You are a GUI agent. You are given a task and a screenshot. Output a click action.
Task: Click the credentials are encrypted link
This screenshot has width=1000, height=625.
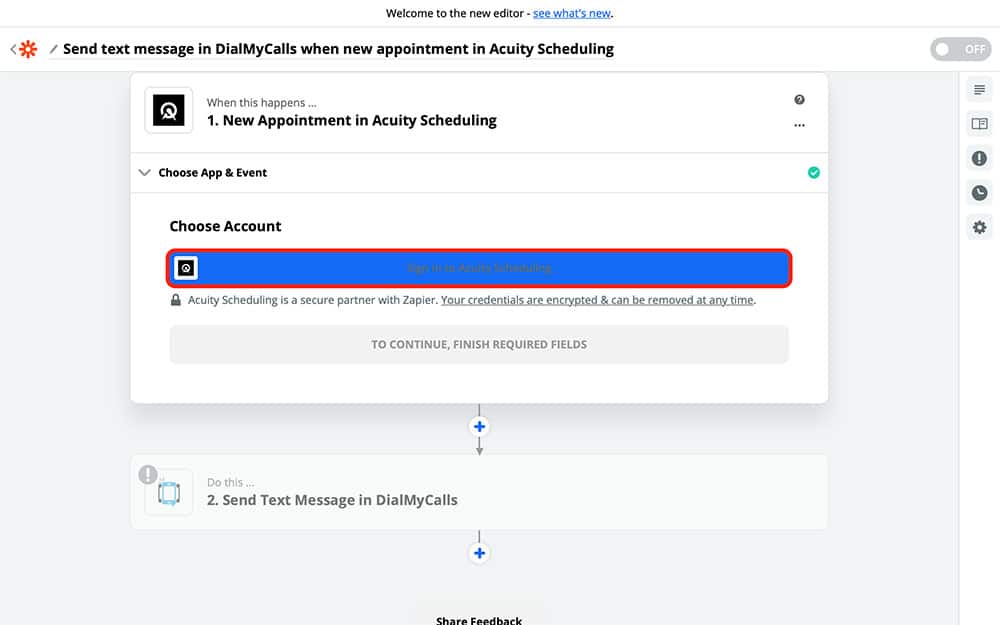pyautogui.click(x=598, y=300)
